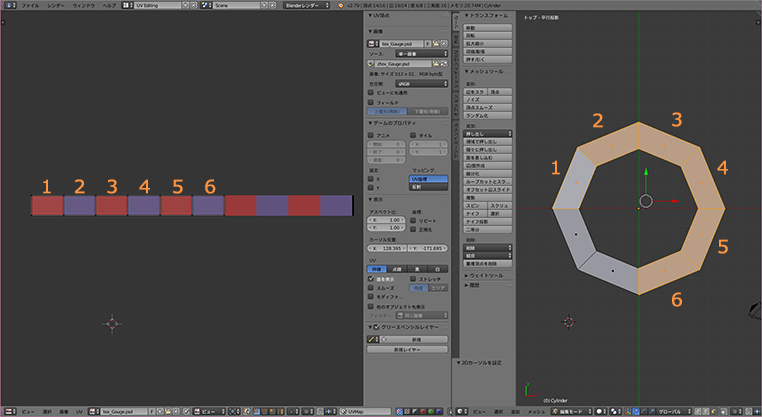
Task: Switch to the オプション tool shelf tab
Action: [x=456, y=106]
